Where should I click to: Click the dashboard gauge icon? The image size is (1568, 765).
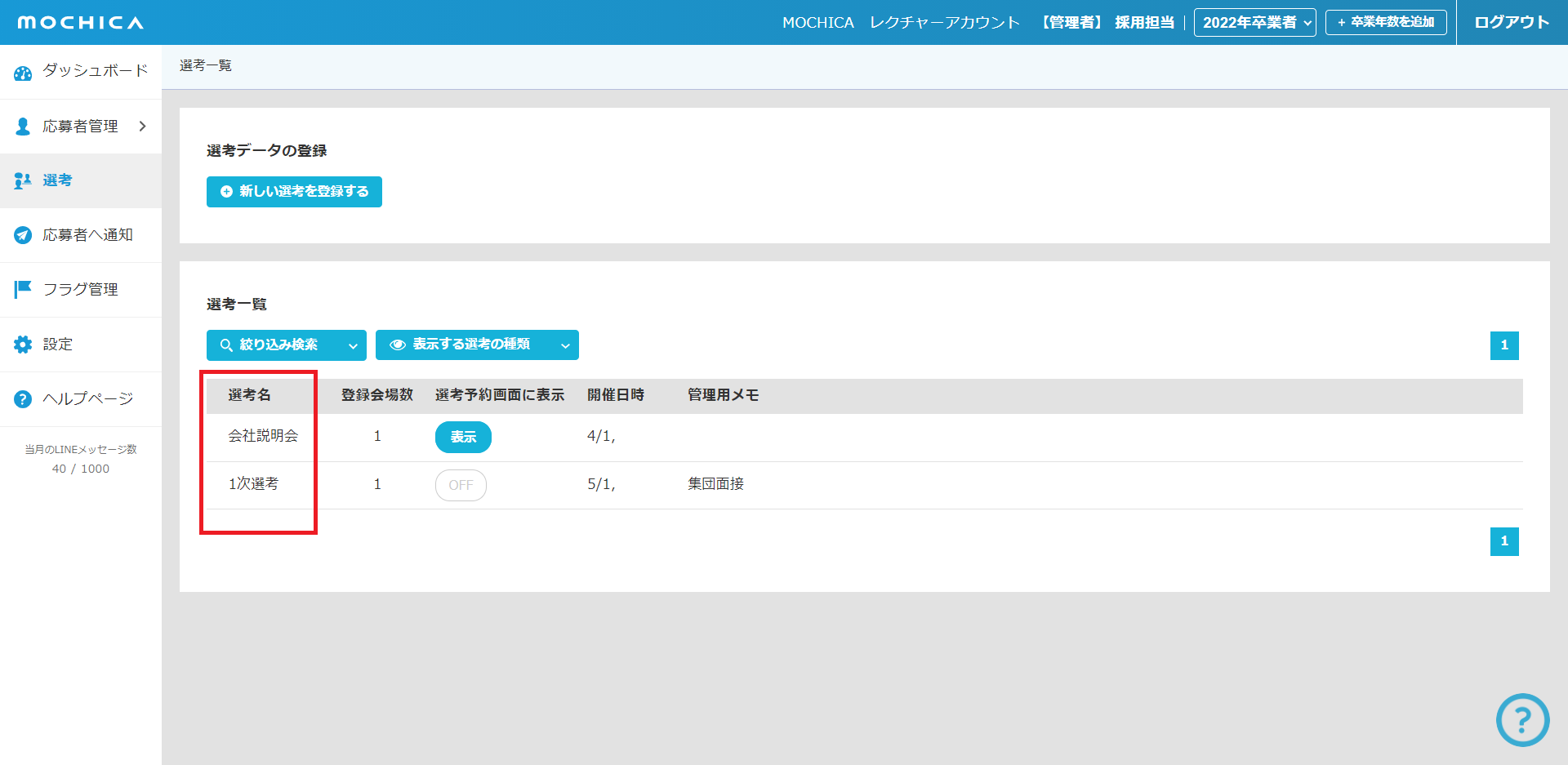[x=23, y=73]
